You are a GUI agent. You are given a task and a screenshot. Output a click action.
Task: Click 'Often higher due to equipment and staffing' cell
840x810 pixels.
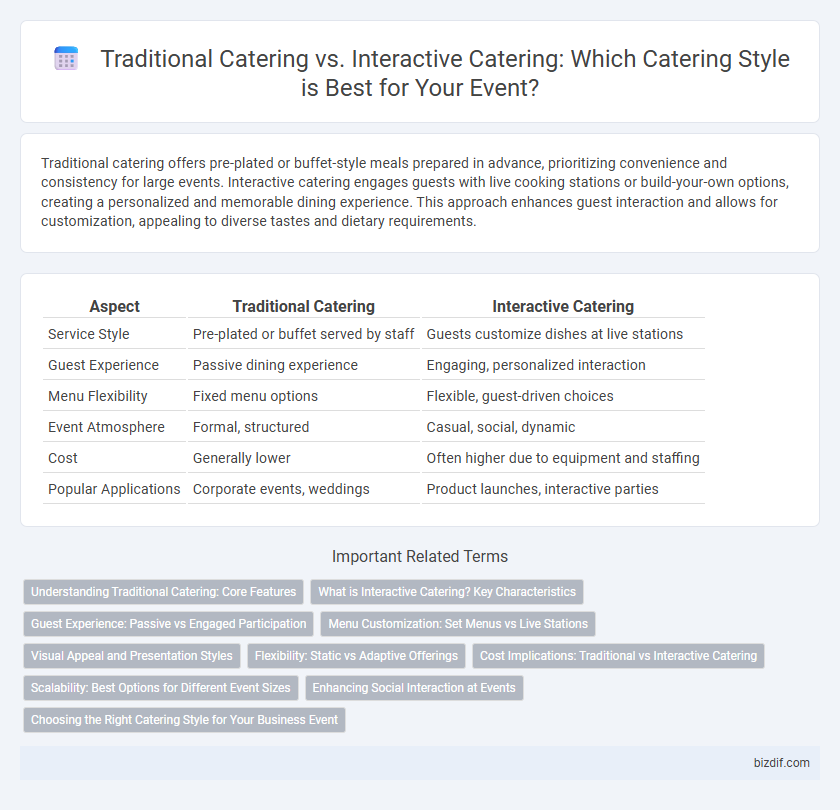563,459
